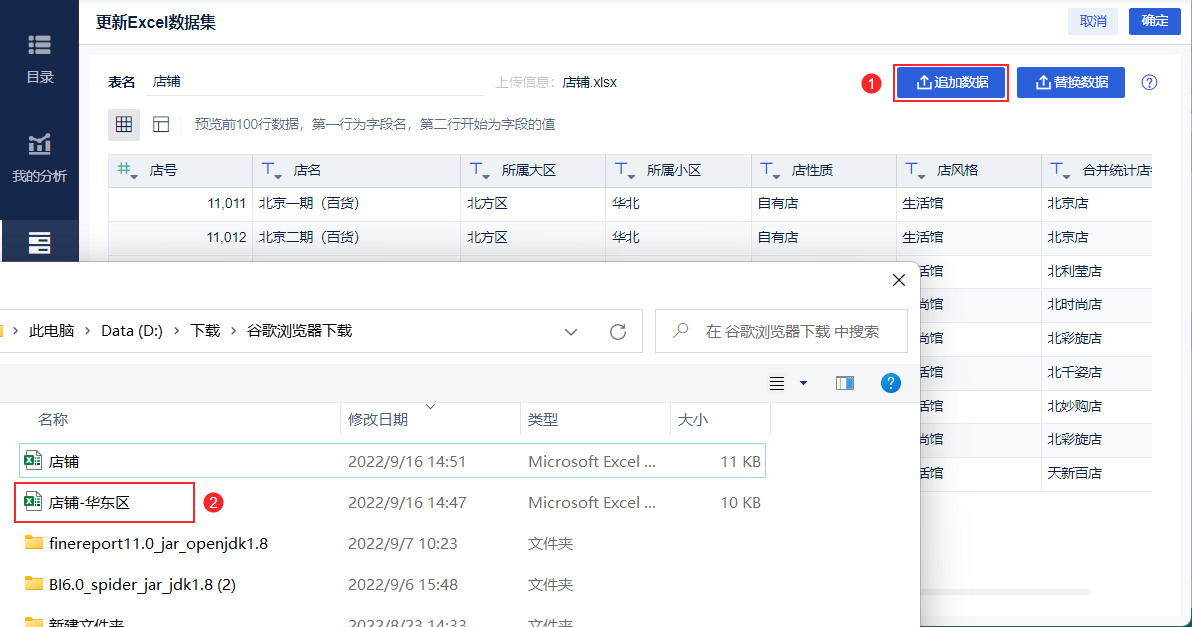Open the 合并统计店 field type dropdown
1192x627 pixels.
[x=1060, y=170]
